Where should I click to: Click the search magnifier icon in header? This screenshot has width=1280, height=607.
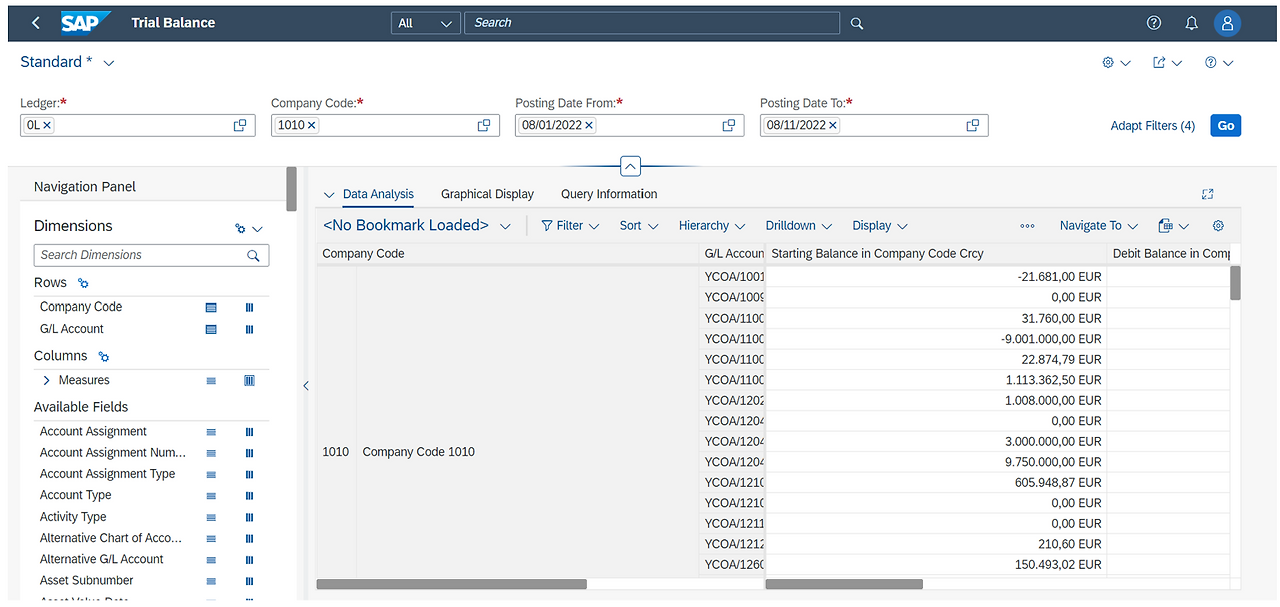(x=857, y=23)
